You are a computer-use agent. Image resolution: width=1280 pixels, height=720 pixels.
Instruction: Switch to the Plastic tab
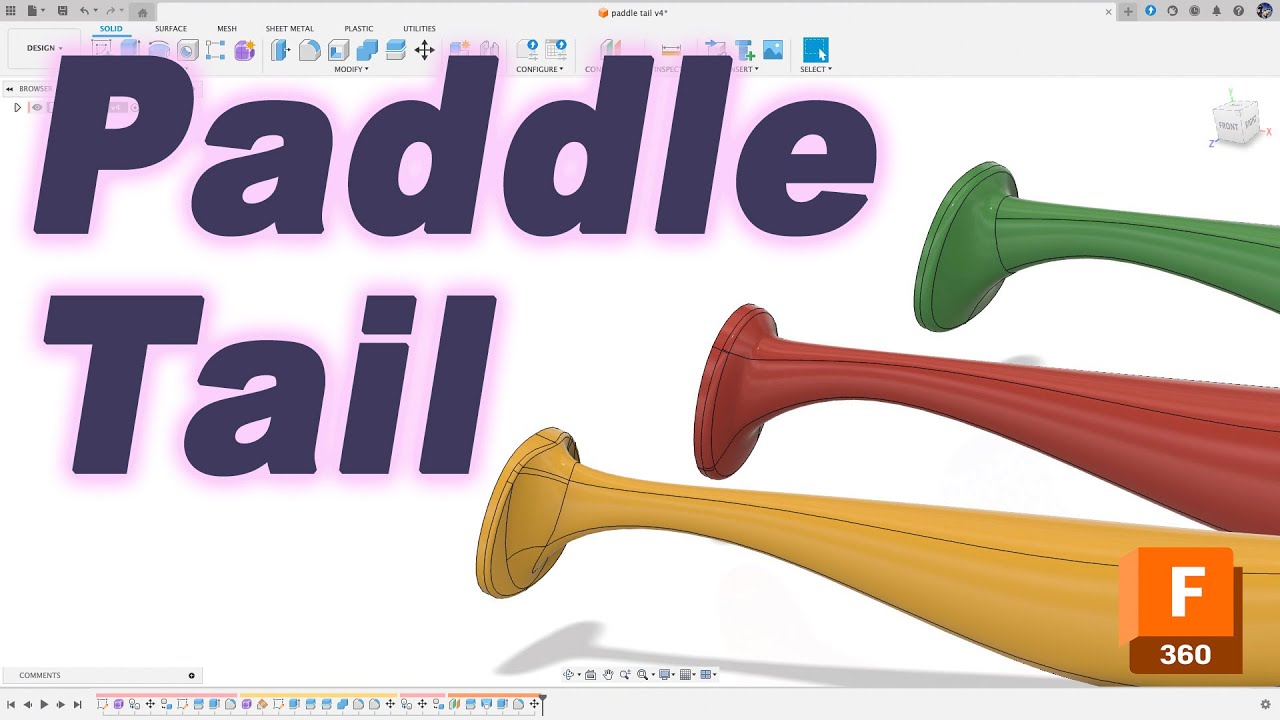[x=359, y=29]
